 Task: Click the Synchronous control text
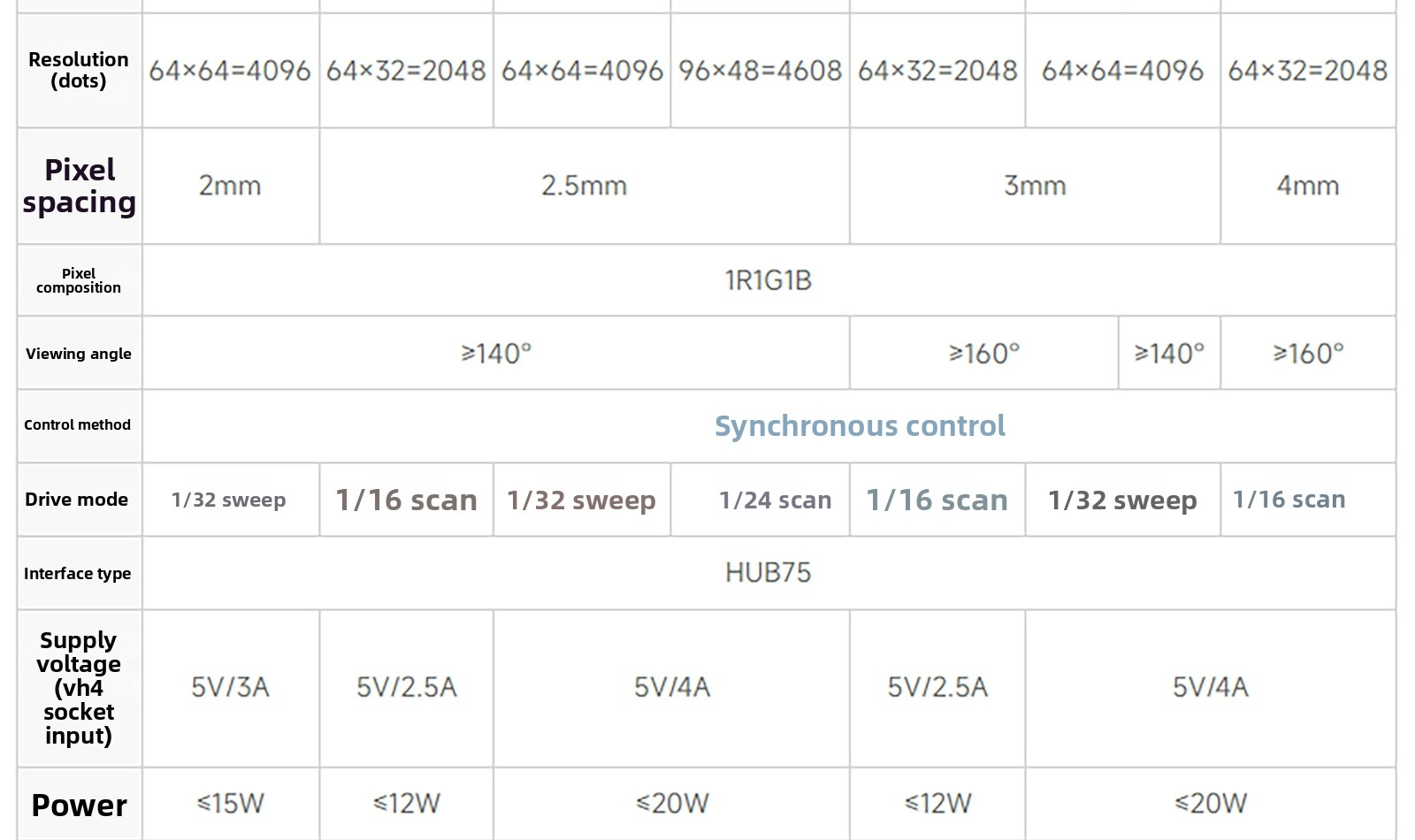(859, 426)
